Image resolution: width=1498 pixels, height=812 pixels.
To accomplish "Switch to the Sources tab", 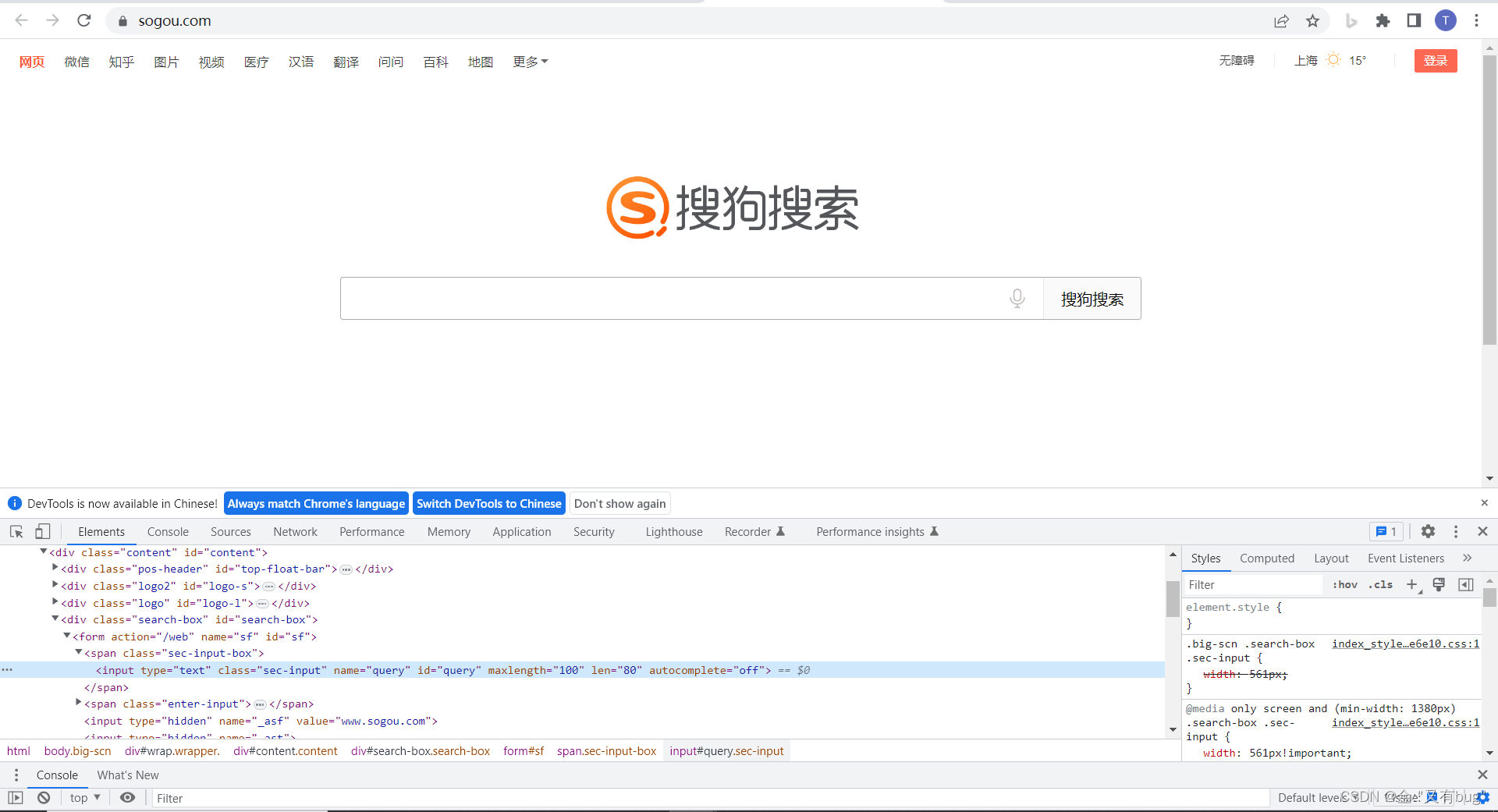I will 231,531.
